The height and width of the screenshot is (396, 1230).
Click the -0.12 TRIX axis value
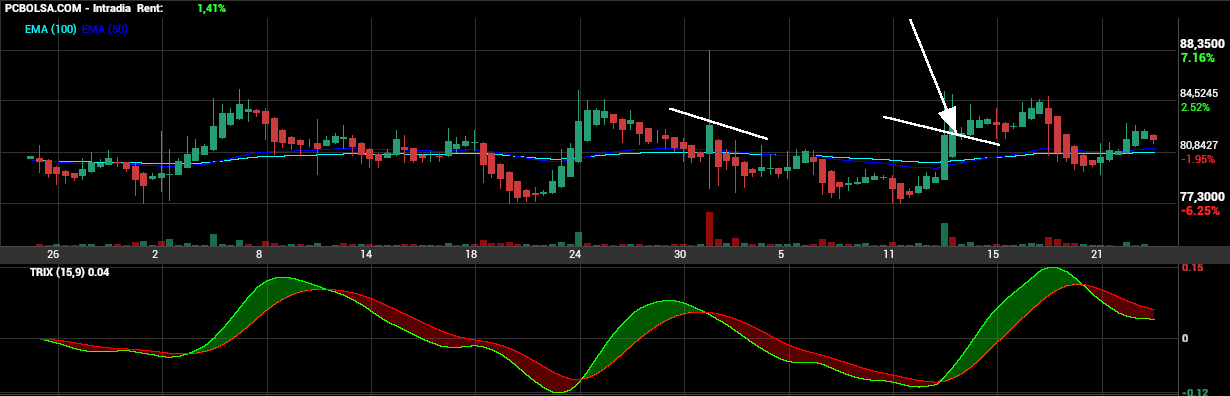click(x=1194, y=392)
